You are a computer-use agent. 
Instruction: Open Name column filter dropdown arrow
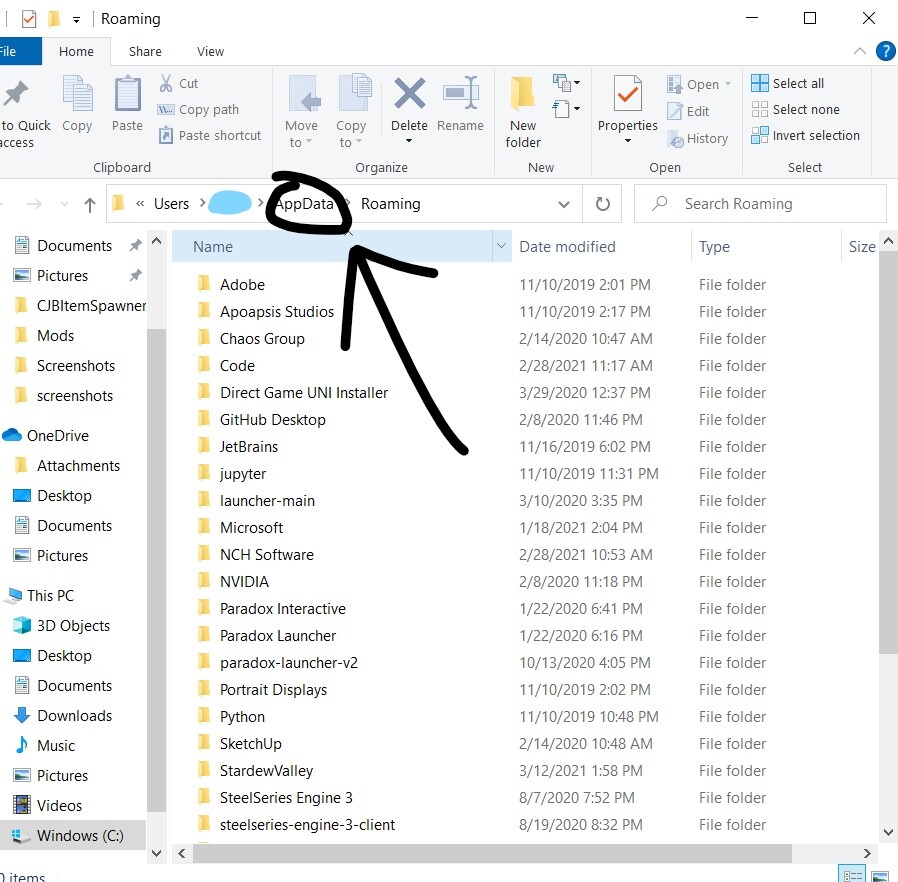501,246
